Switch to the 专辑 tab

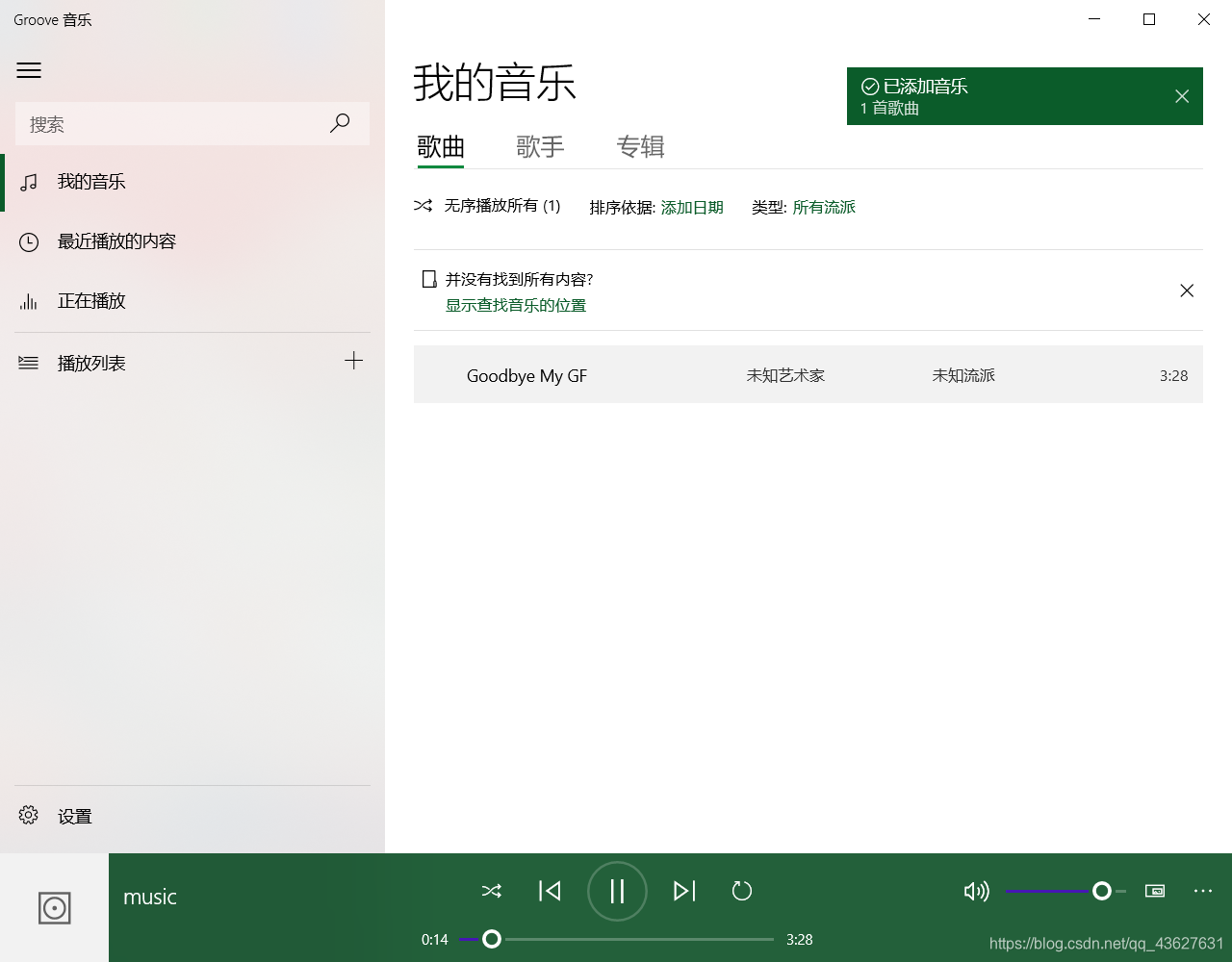pos(641,146)
